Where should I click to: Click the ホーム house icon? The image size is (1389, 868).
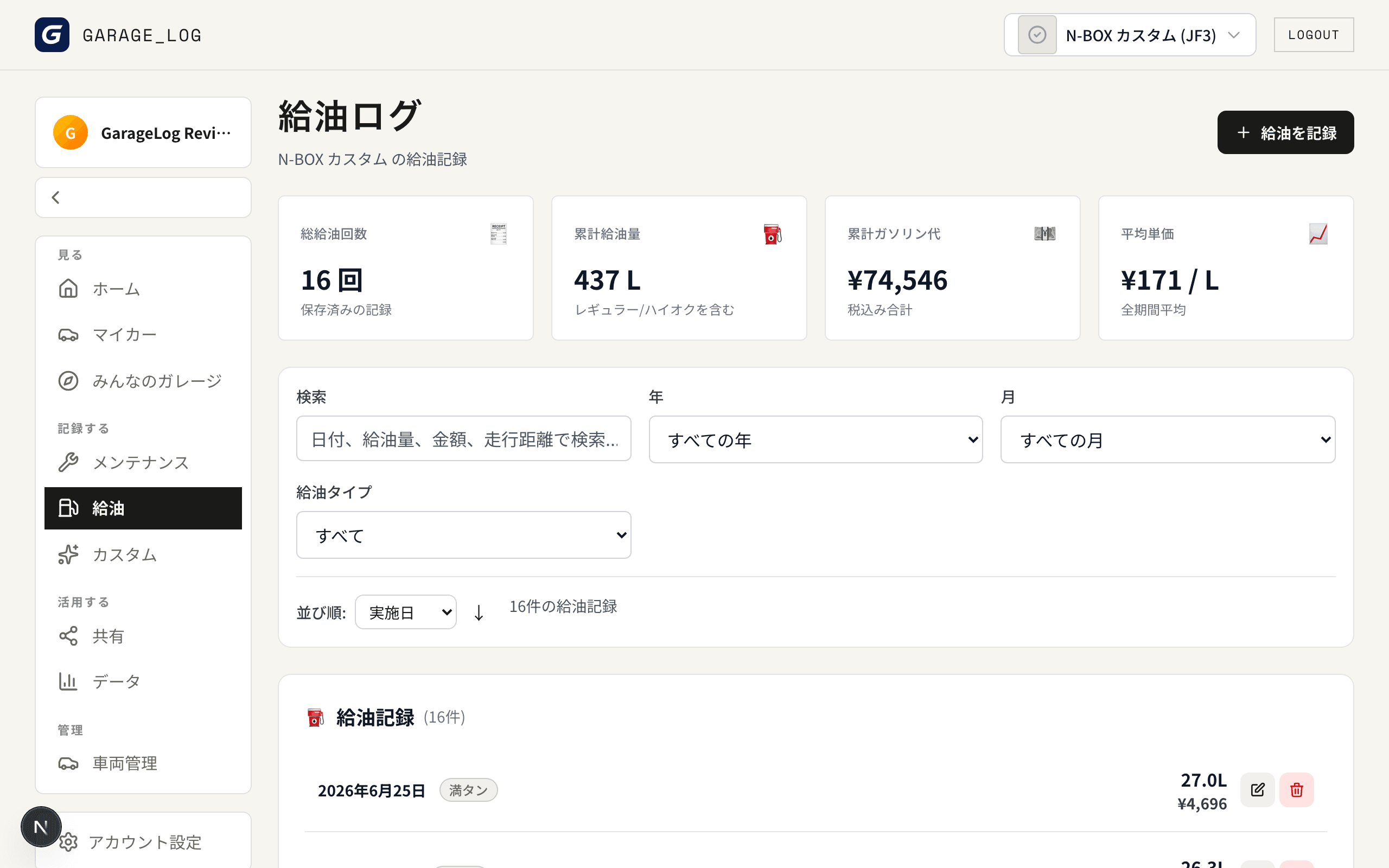pos(68,288)
